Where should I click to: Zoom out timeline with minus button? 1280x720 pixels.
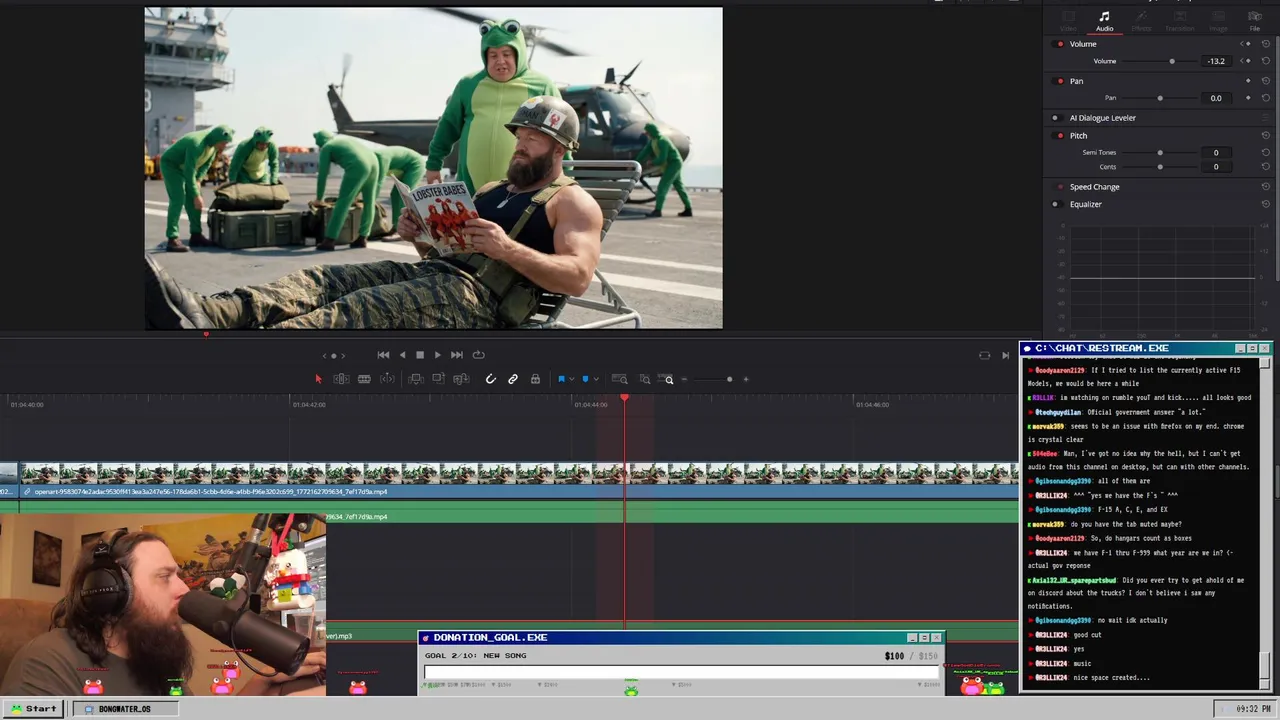pos(684,379)
